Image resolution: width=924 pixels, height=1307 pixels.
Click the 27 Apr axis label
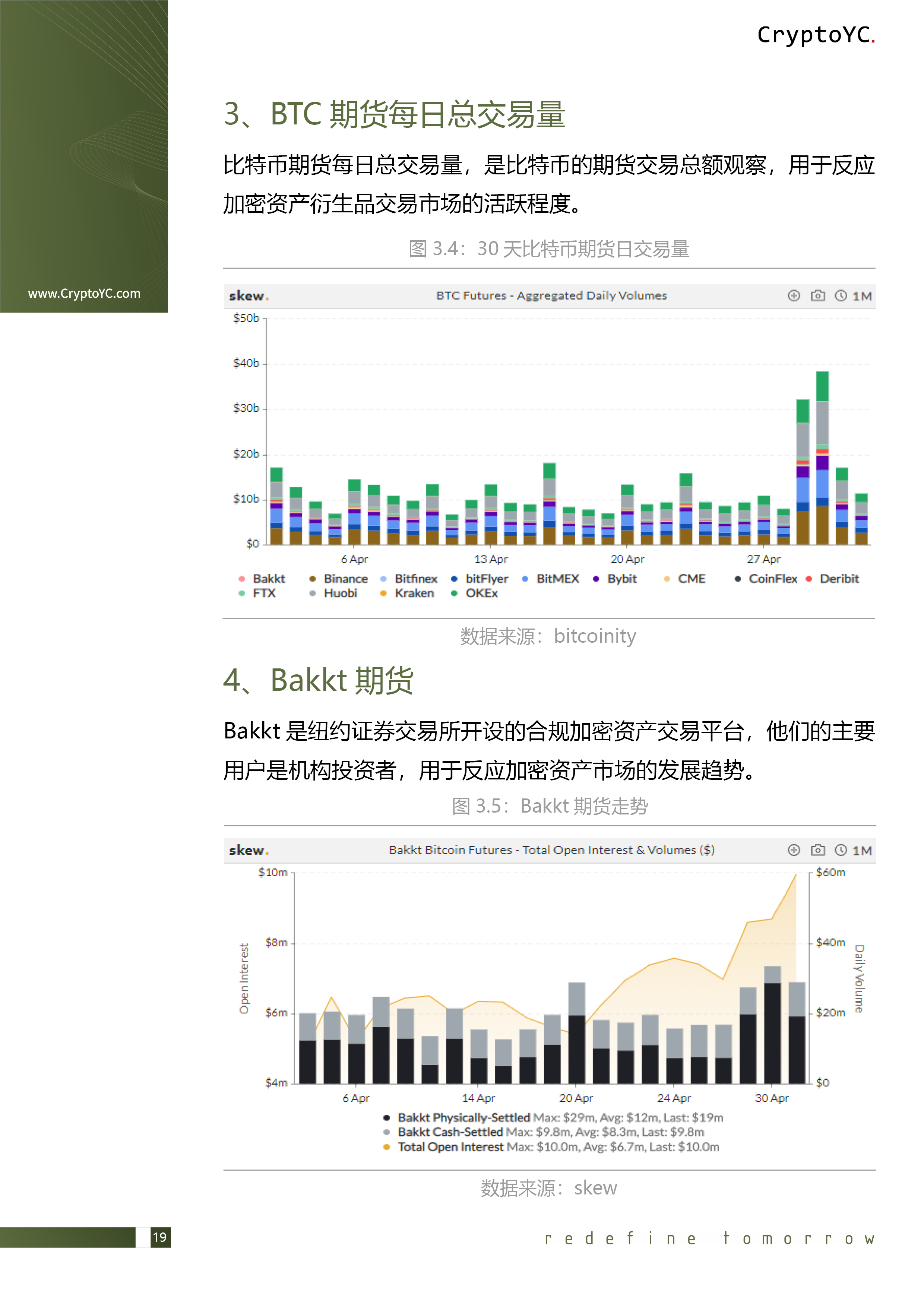(763, 559)
